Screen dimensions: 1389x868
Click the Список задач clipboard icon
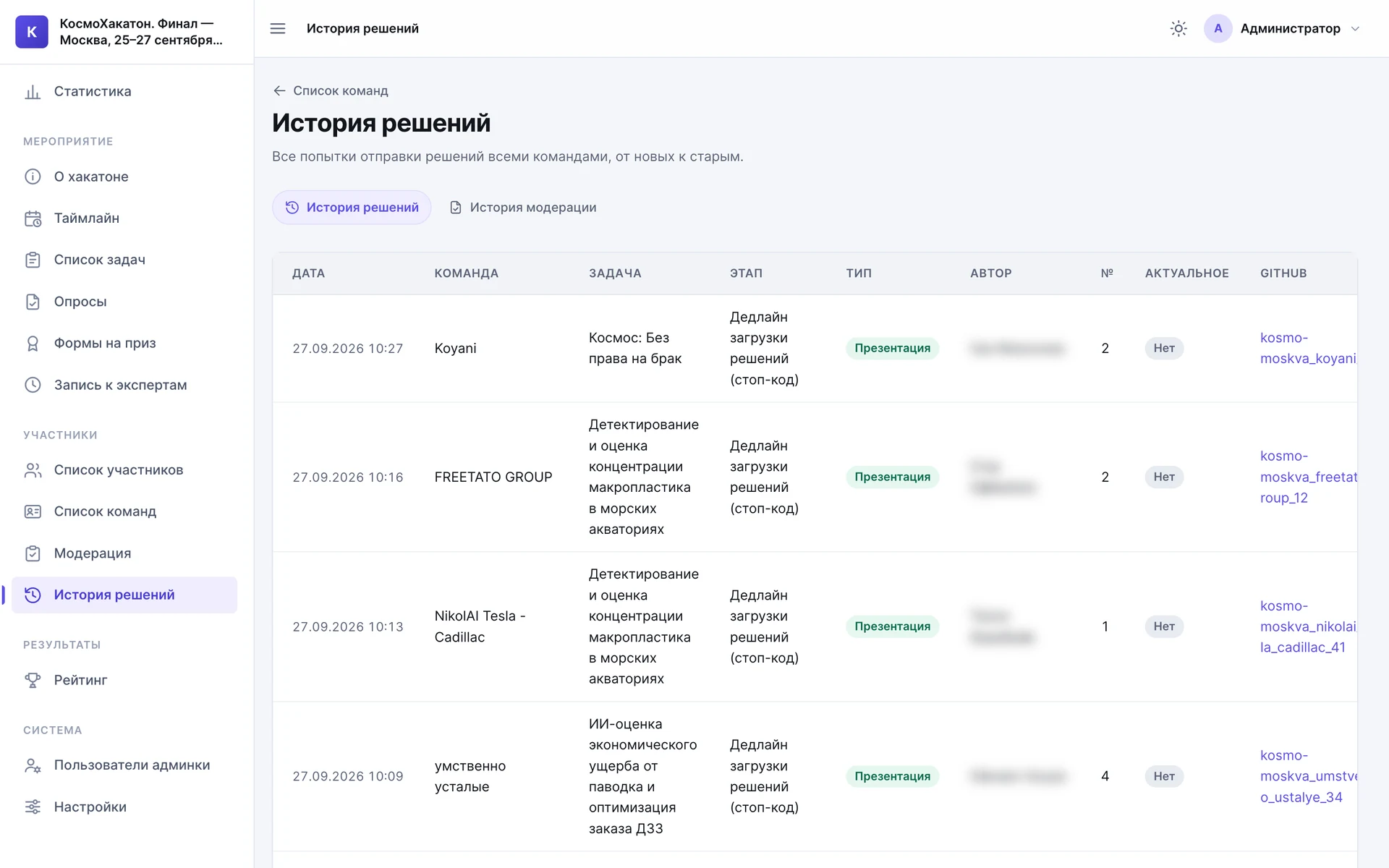pyautogui.click(x=33, y=260)
